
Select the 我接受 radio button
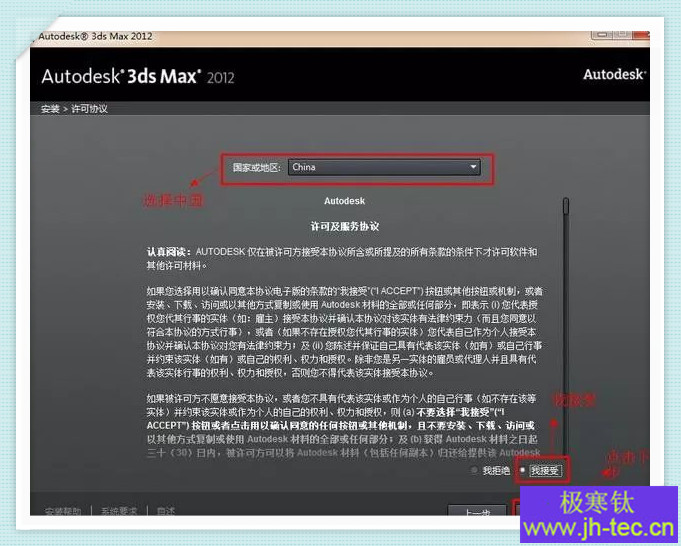[522, 470]
